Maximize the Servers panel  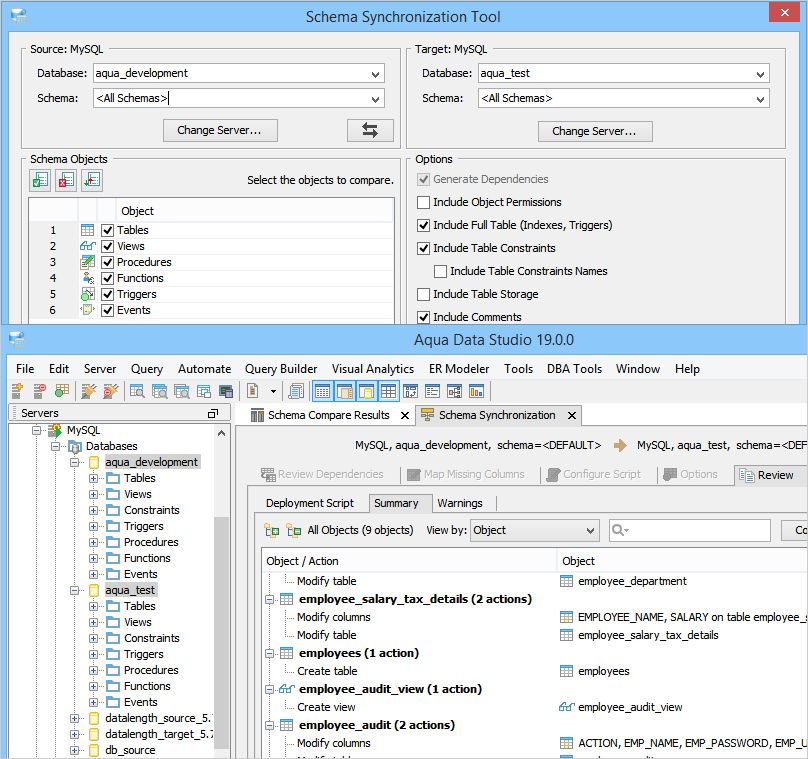click(213, 413)
